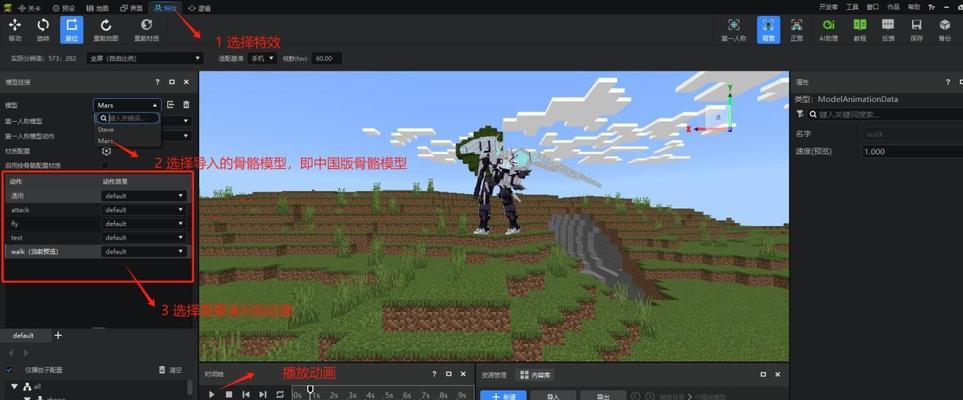
Task: Switch to Front (正面) camera view
Action: pyautogui.click(x=797, y=29)
